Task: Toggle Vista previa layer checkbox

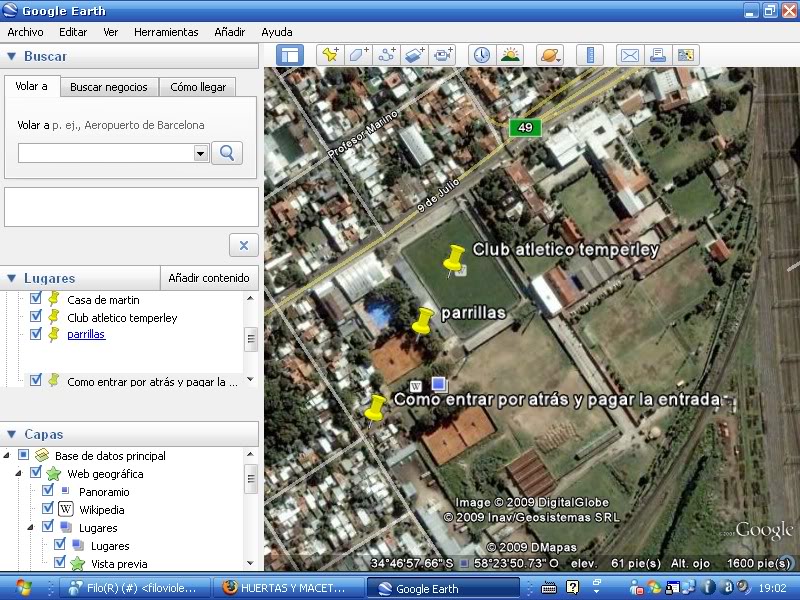Action: [x=60, y=562]
